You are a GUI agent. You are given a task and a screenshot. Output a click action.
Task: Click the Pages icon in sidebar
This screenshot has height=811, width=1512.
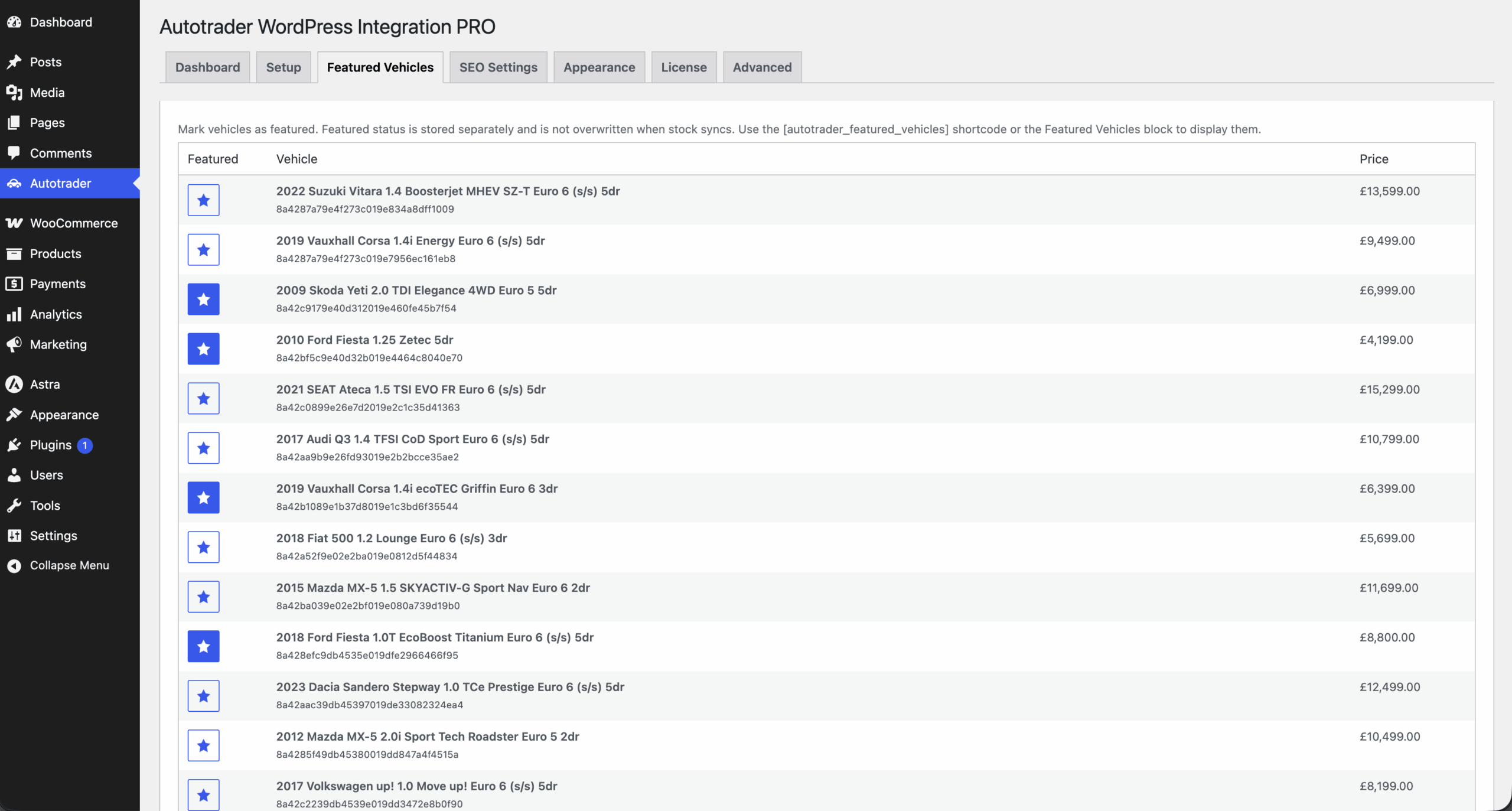(x=14, y=123)
